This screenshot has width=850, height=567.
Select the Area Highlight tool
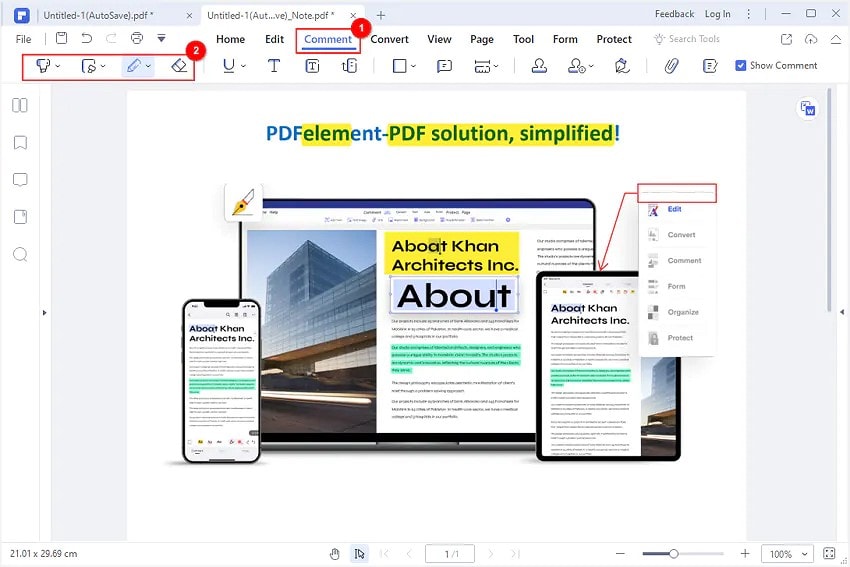click(x=88, y=66)
